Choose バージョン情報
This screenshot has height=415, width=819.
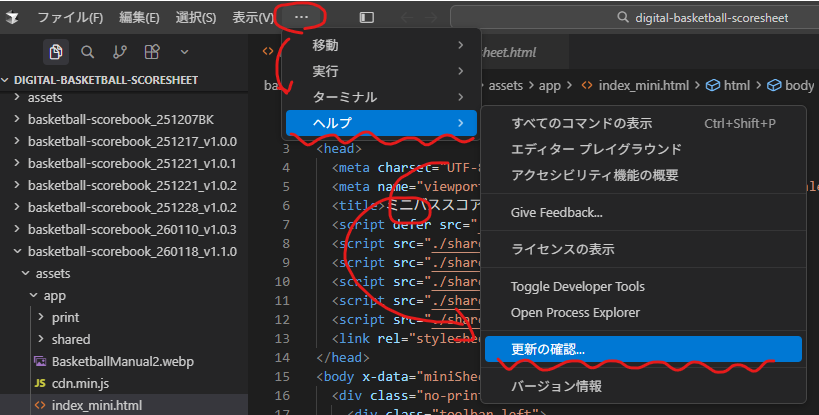coord(643,386)
